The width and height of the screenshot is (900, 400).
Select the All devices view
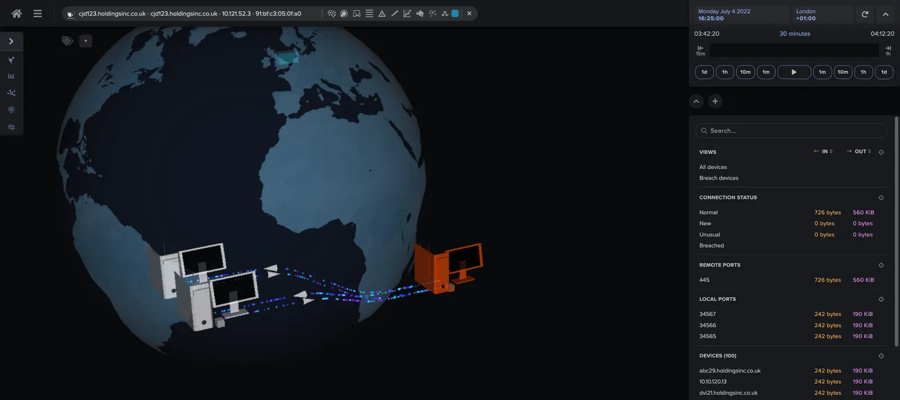point(713,167)
